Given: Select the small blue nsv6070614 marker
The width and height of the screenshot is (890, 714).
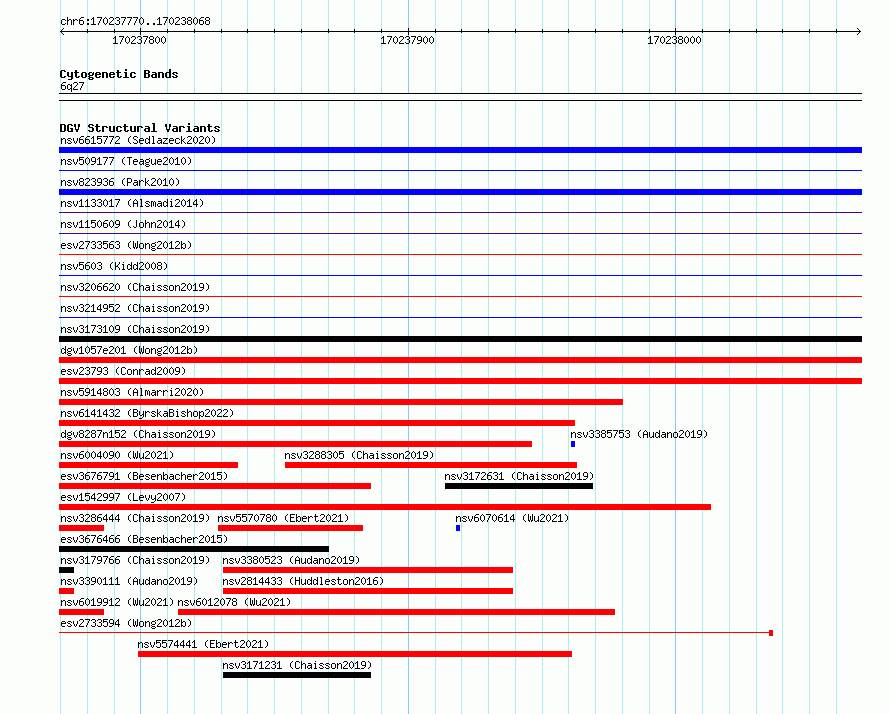Looking at the screenshot, I should [x=458, y=528].
